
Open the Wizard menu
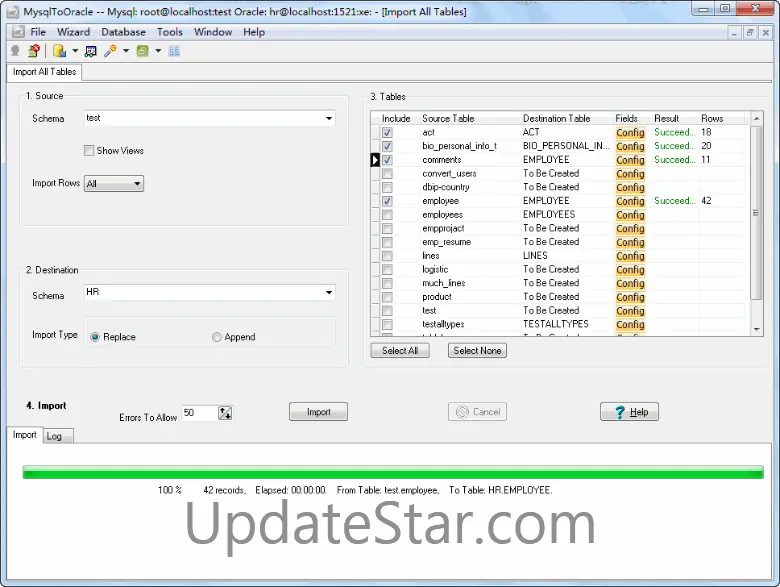[x=74, y=32]
